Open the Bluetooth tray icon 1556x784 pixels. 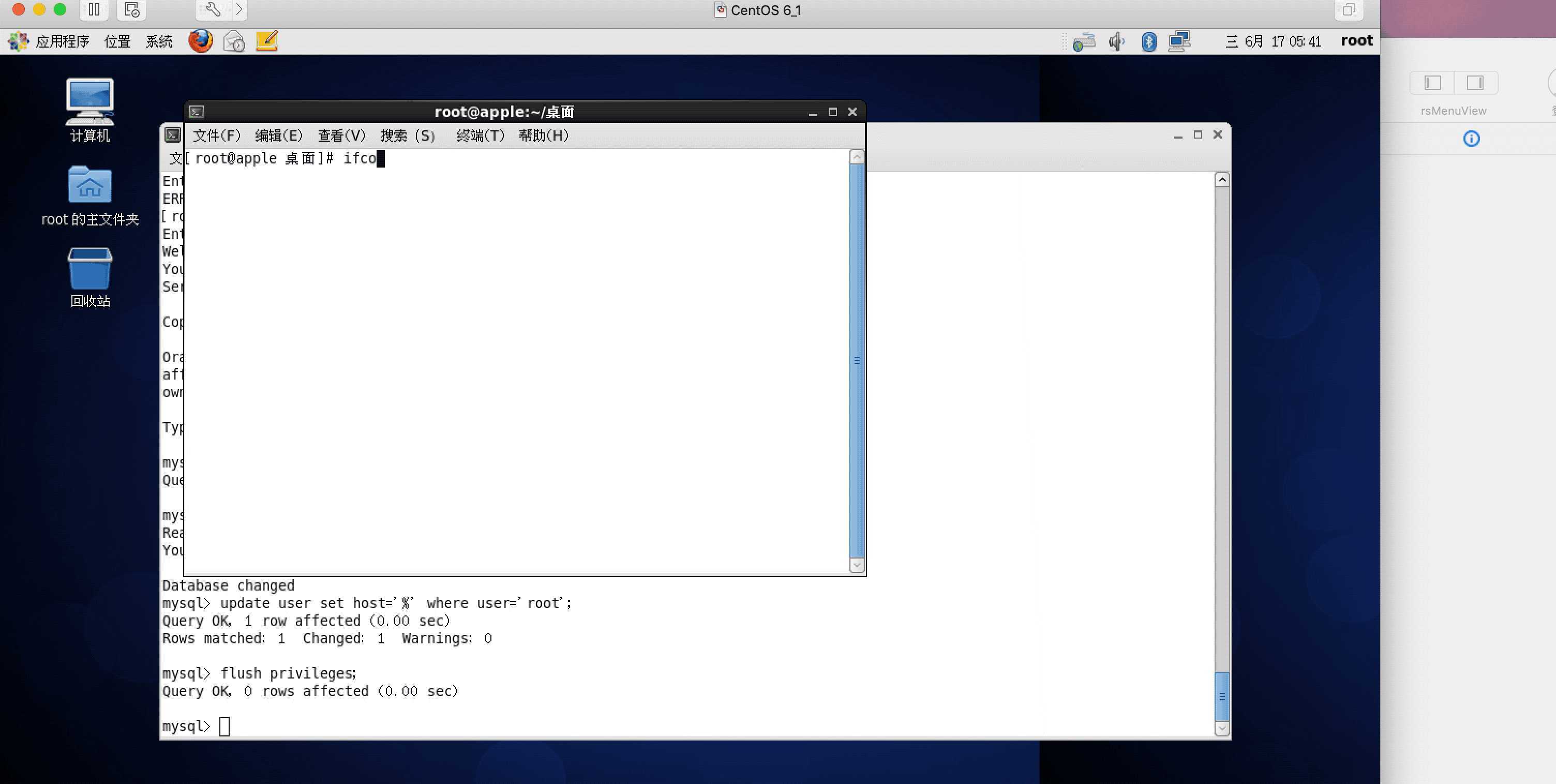pos(1149,41)
